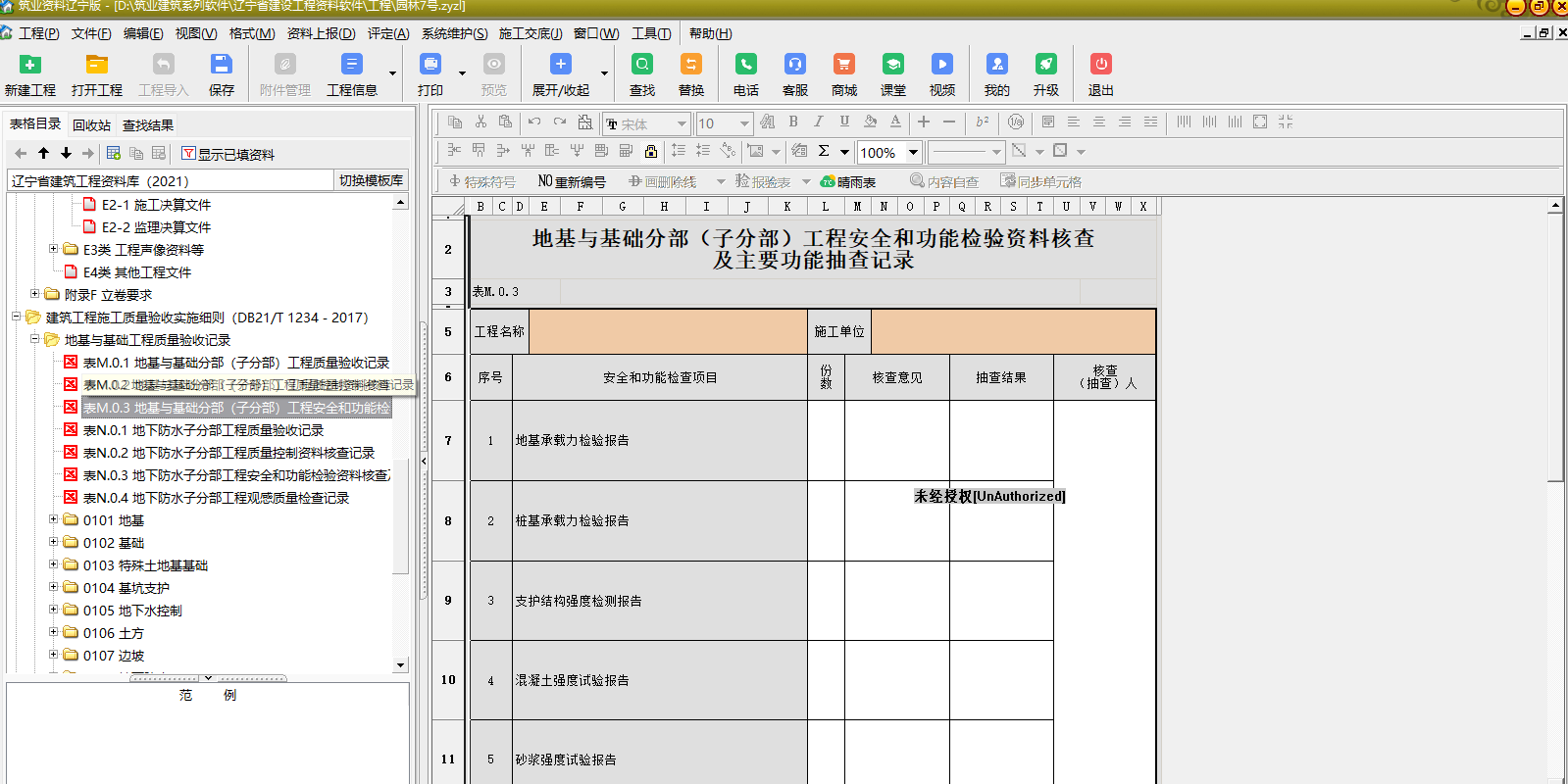Click the 工程名称 input cell
Image resolution: width=1568 pixels, height=784 pixels.
click(x=668, y=332)
